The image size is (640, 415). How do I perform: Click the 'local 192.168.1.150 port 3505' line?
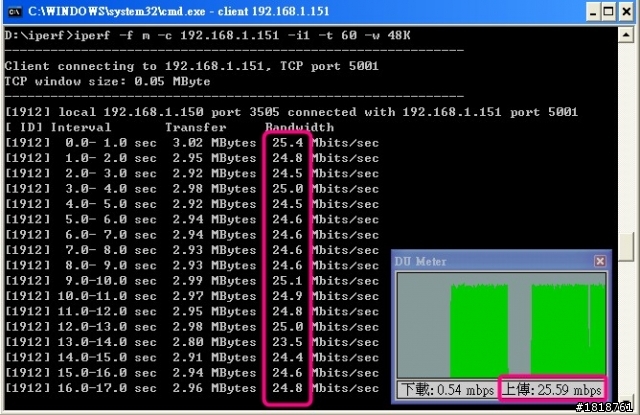click(291, 112)
